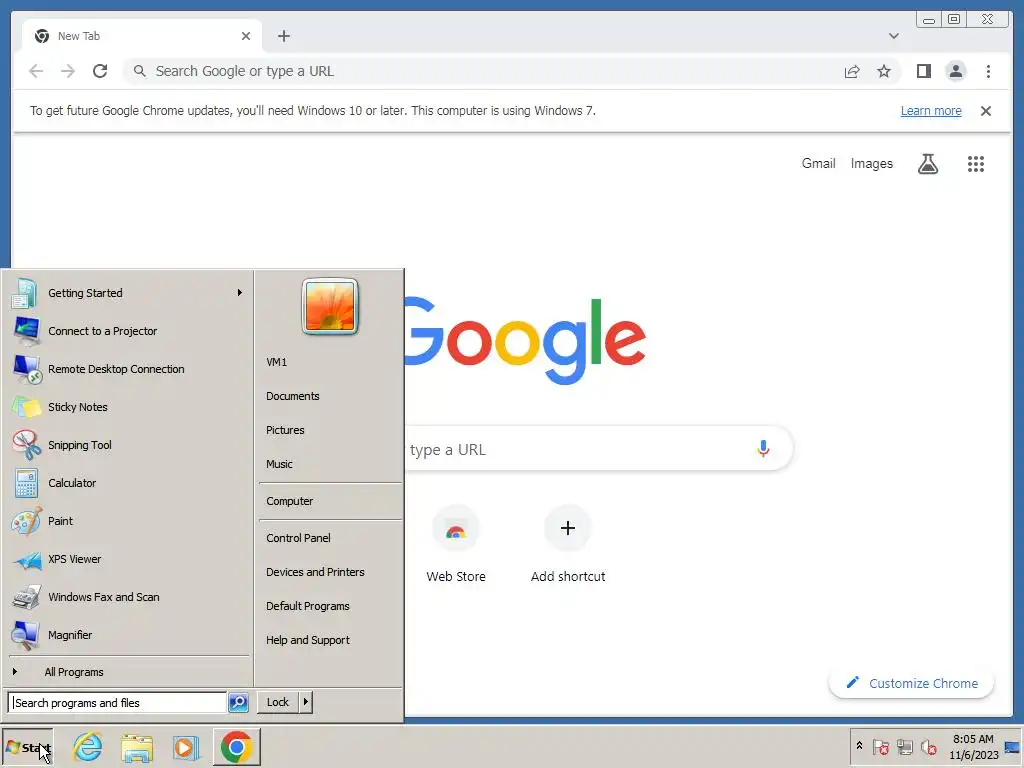Reload the page with the refresh icon
Screen dimensions: 1024x768
[100, 71]
